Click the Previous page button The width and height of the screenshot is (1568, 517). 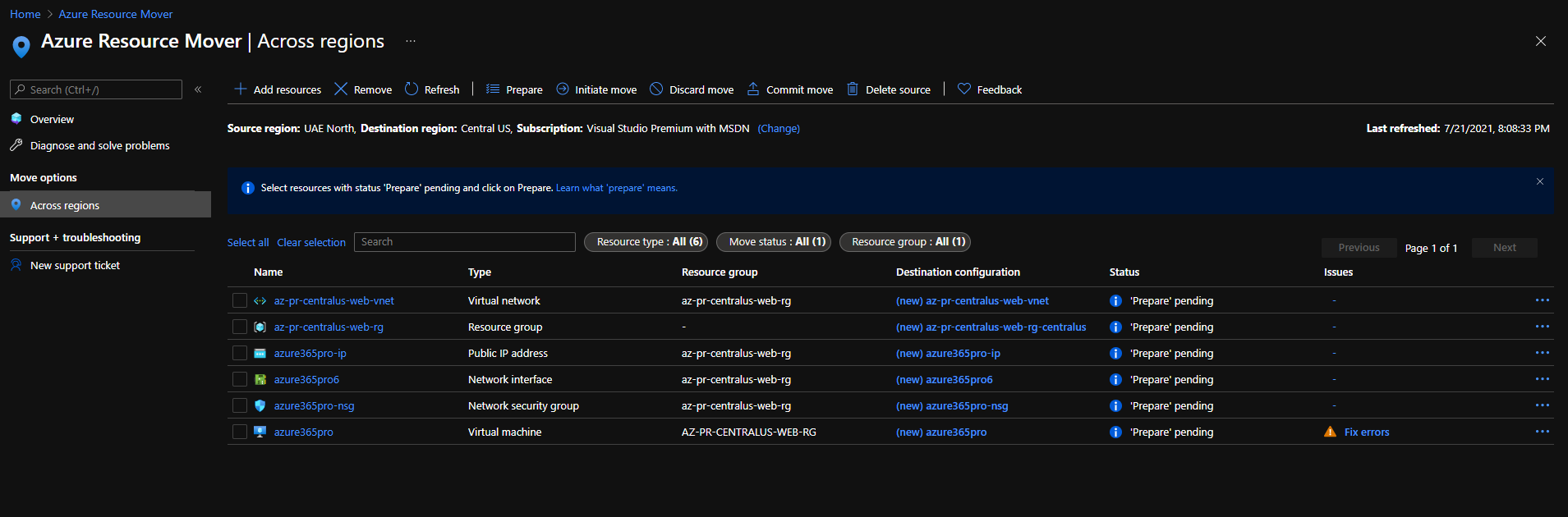click(x=1359, y=247)
